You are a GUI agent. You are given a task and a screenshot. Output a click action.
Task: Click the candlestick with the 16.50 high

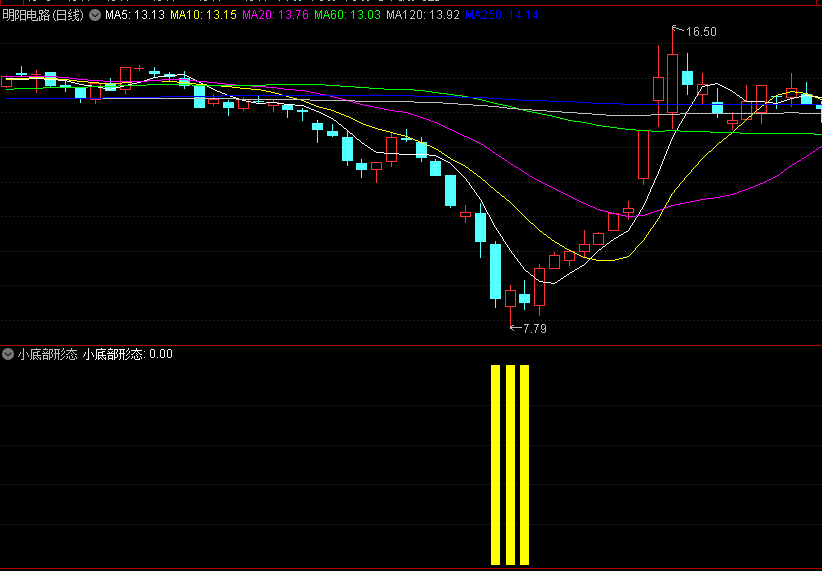click(672, 83)
